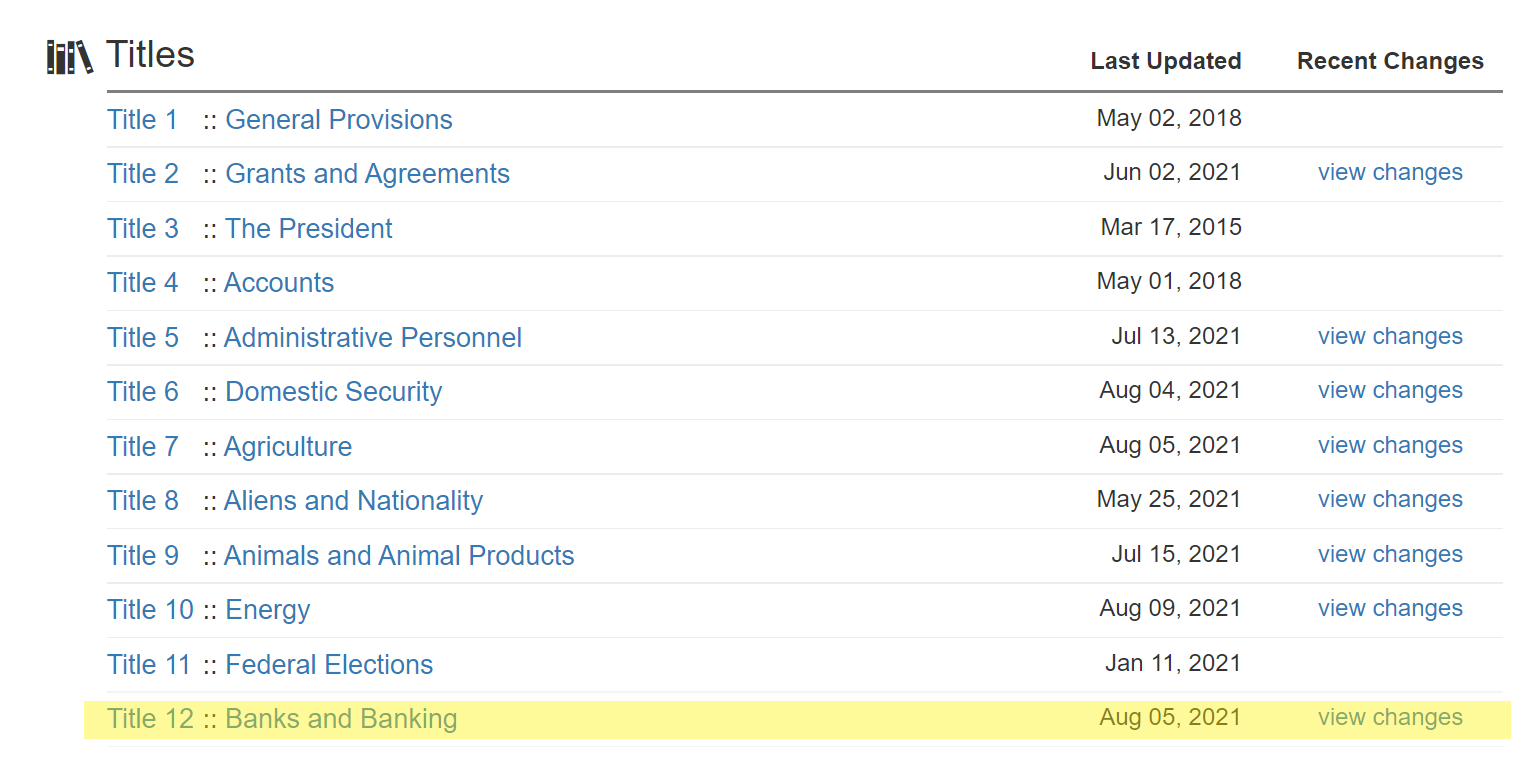Open Title 2 Grants and Agreements

click(308, 174)
